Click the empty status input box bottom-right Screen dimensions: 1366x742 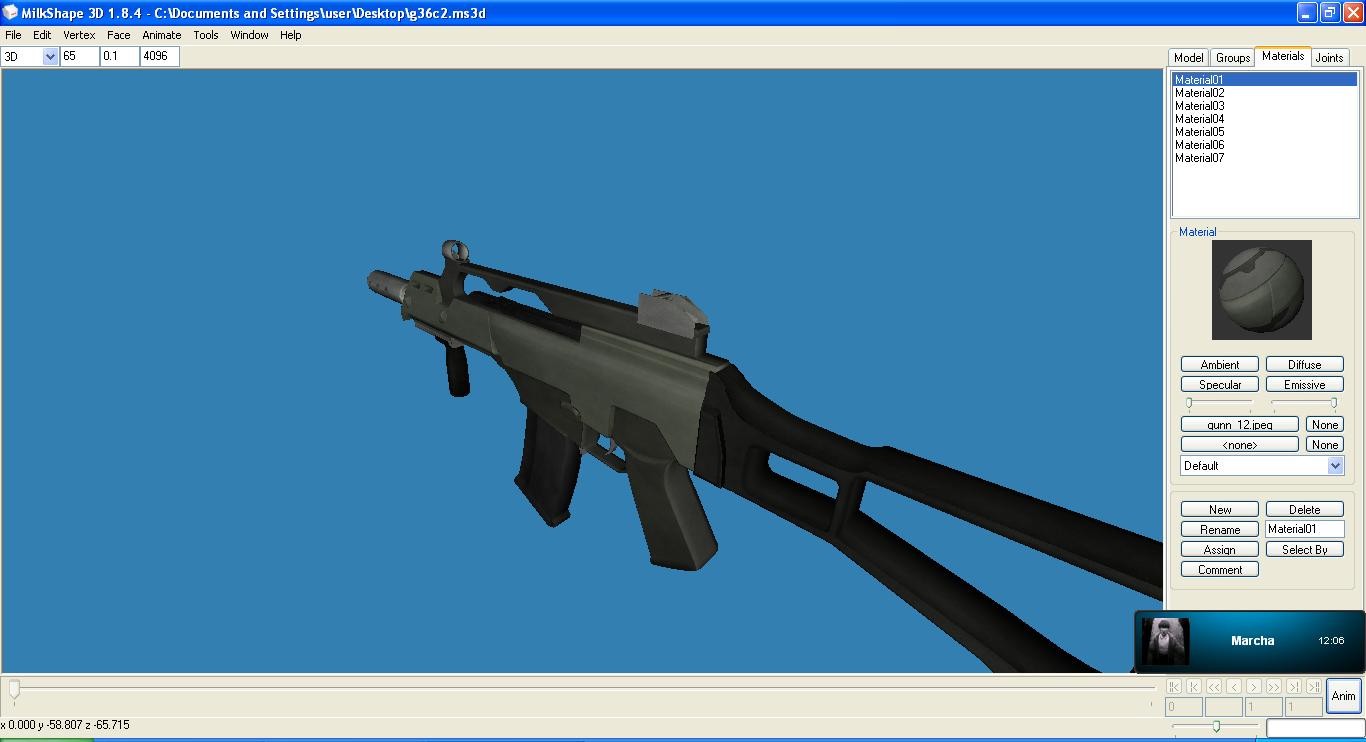1315,728
